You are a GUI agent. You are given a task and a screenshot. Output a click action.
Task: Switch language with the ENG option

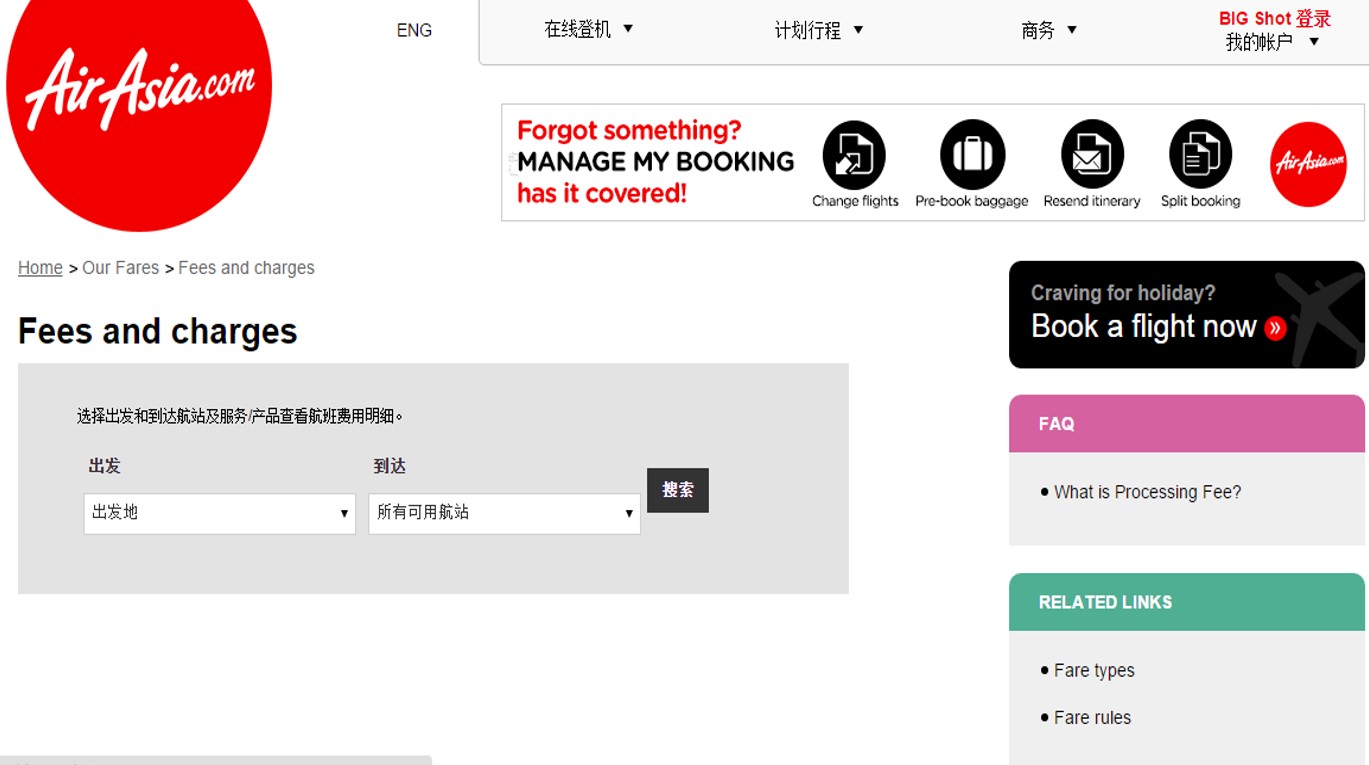tap(414, 30)
